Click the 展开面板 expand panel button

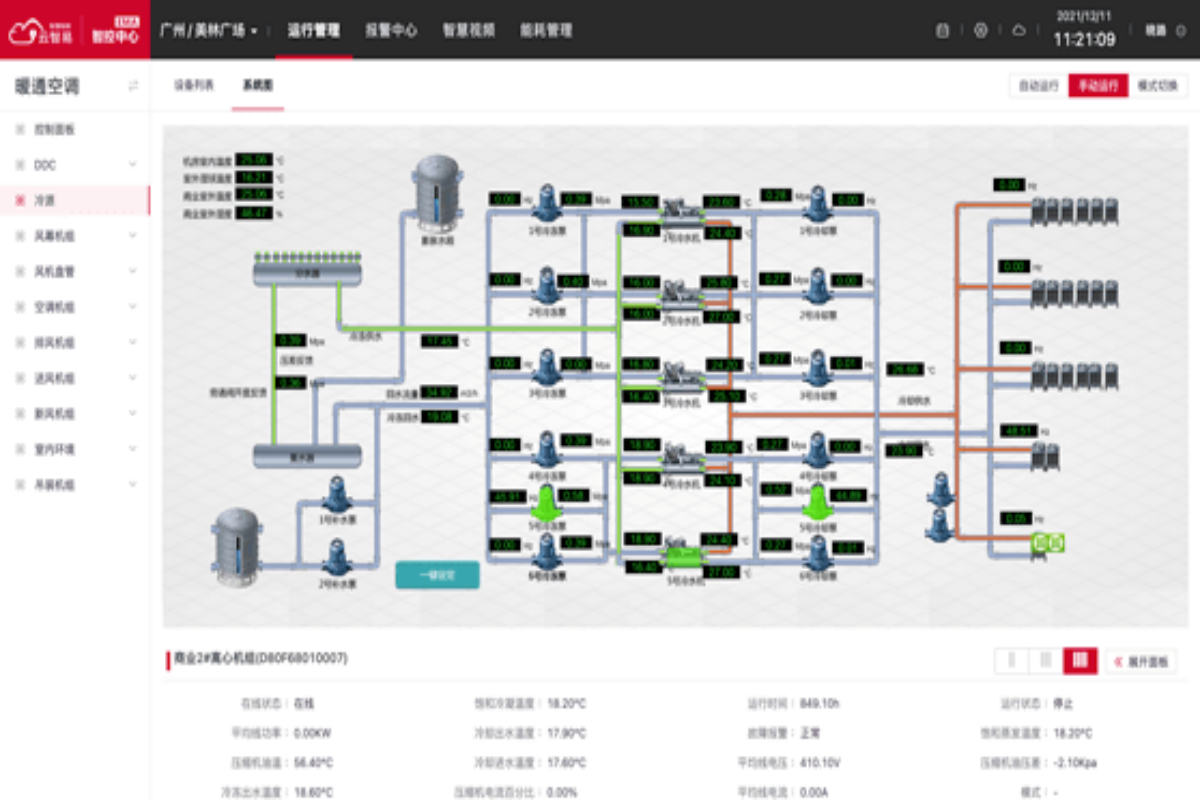[x=1141, y=661]
